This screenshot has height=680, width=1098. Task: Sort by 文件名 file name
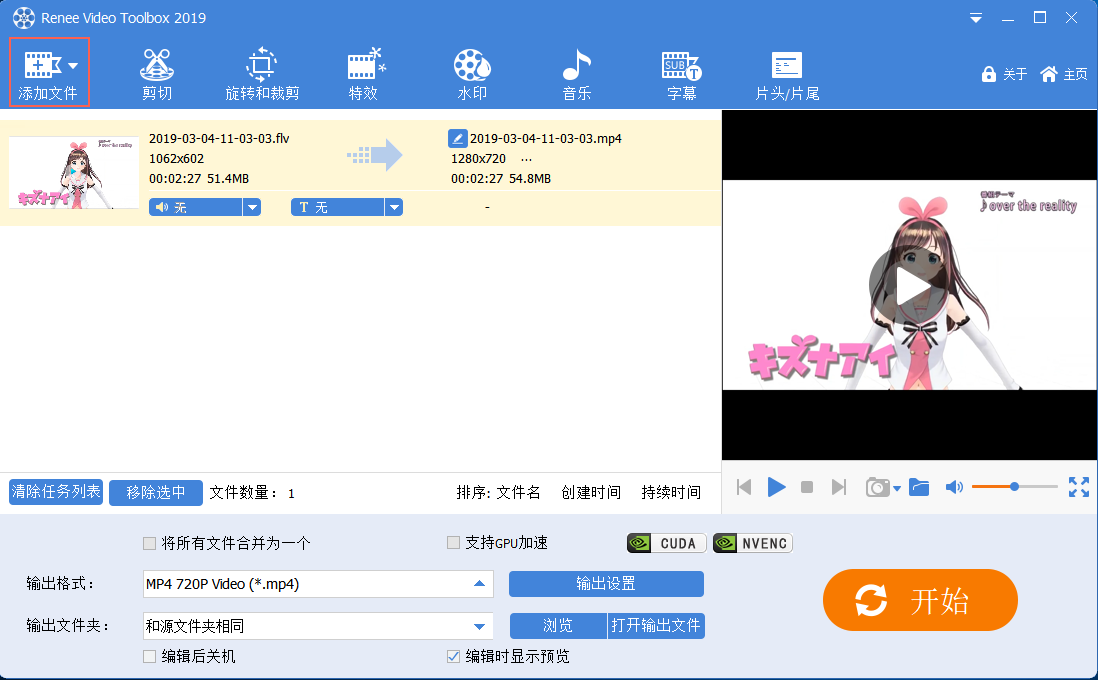click(x=518, y=492)
